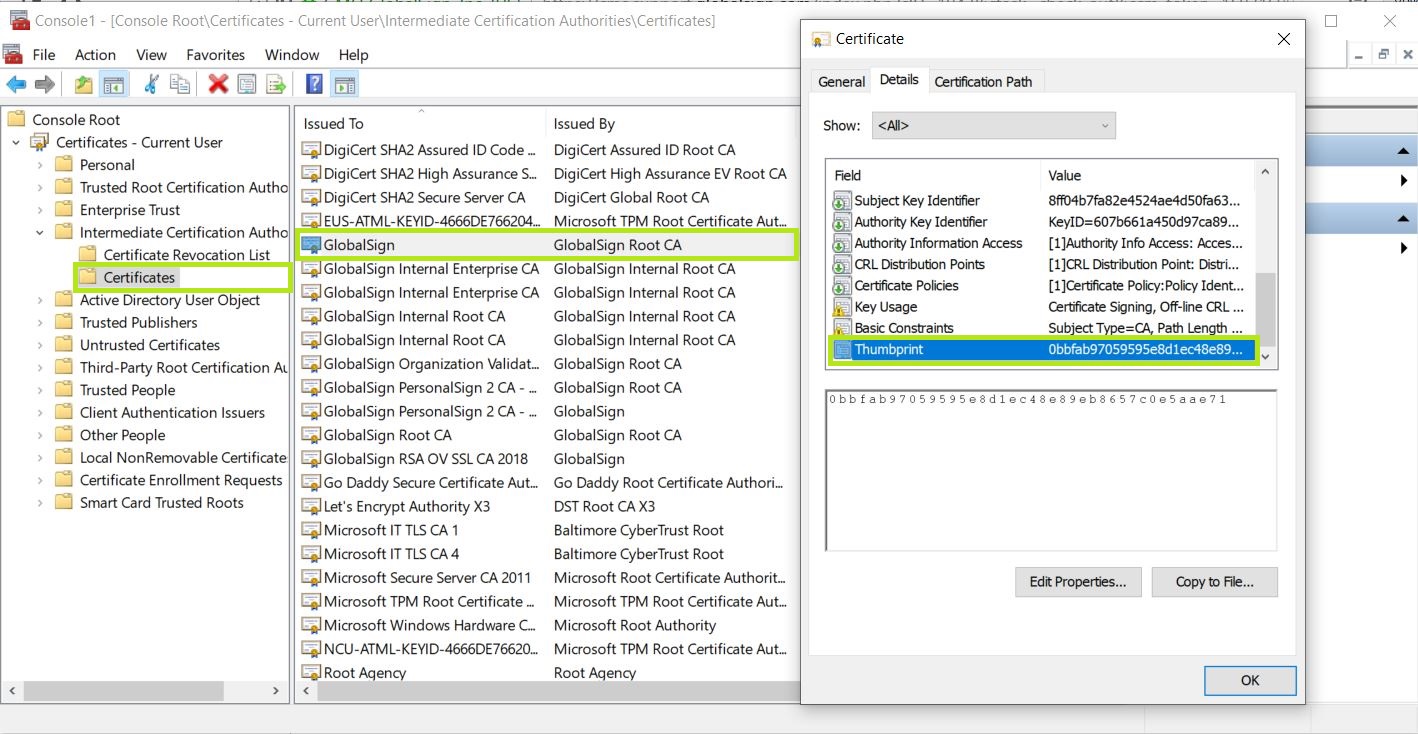Screen dimensions: 1418x734
Task: Expand the Personal folder in the tree
Action: [40, 165]
